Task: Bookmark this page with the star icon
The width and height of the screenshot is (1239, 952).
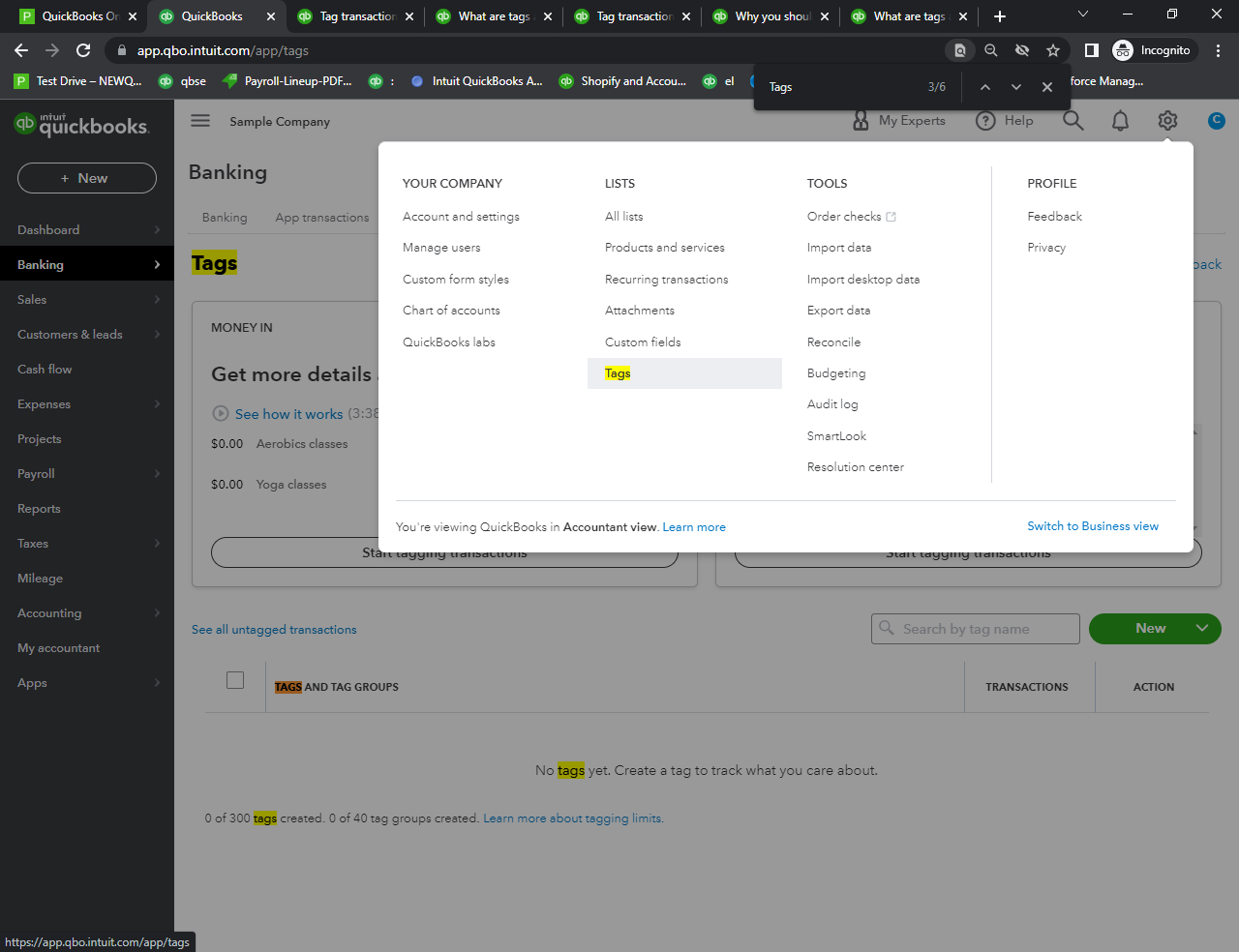Action: (x=1053, y=50)
